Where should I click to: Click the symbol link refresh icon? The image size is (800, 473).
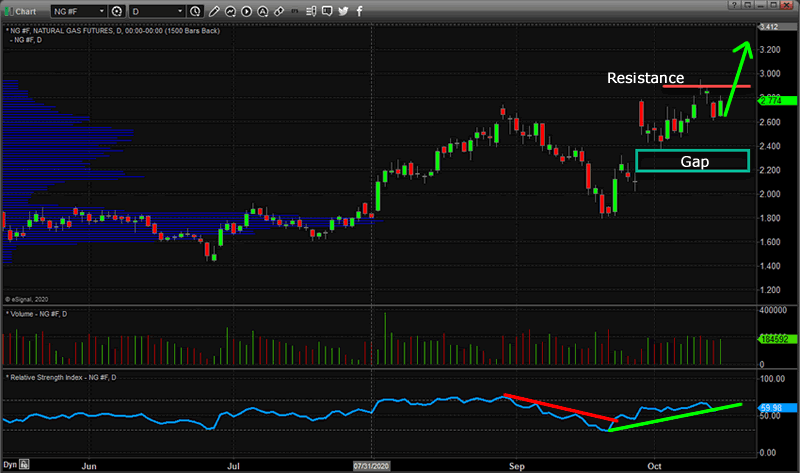click(x=118, y=11)
